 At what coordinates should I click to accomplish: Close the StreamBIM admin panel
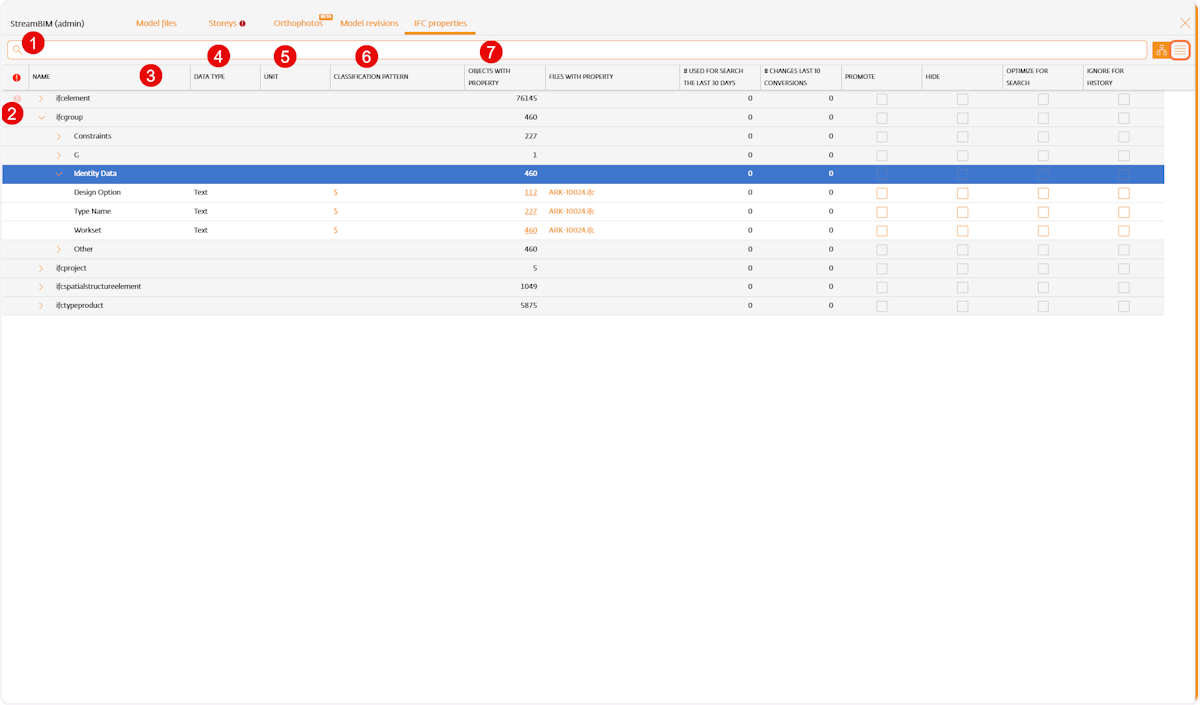(1185, 22)
